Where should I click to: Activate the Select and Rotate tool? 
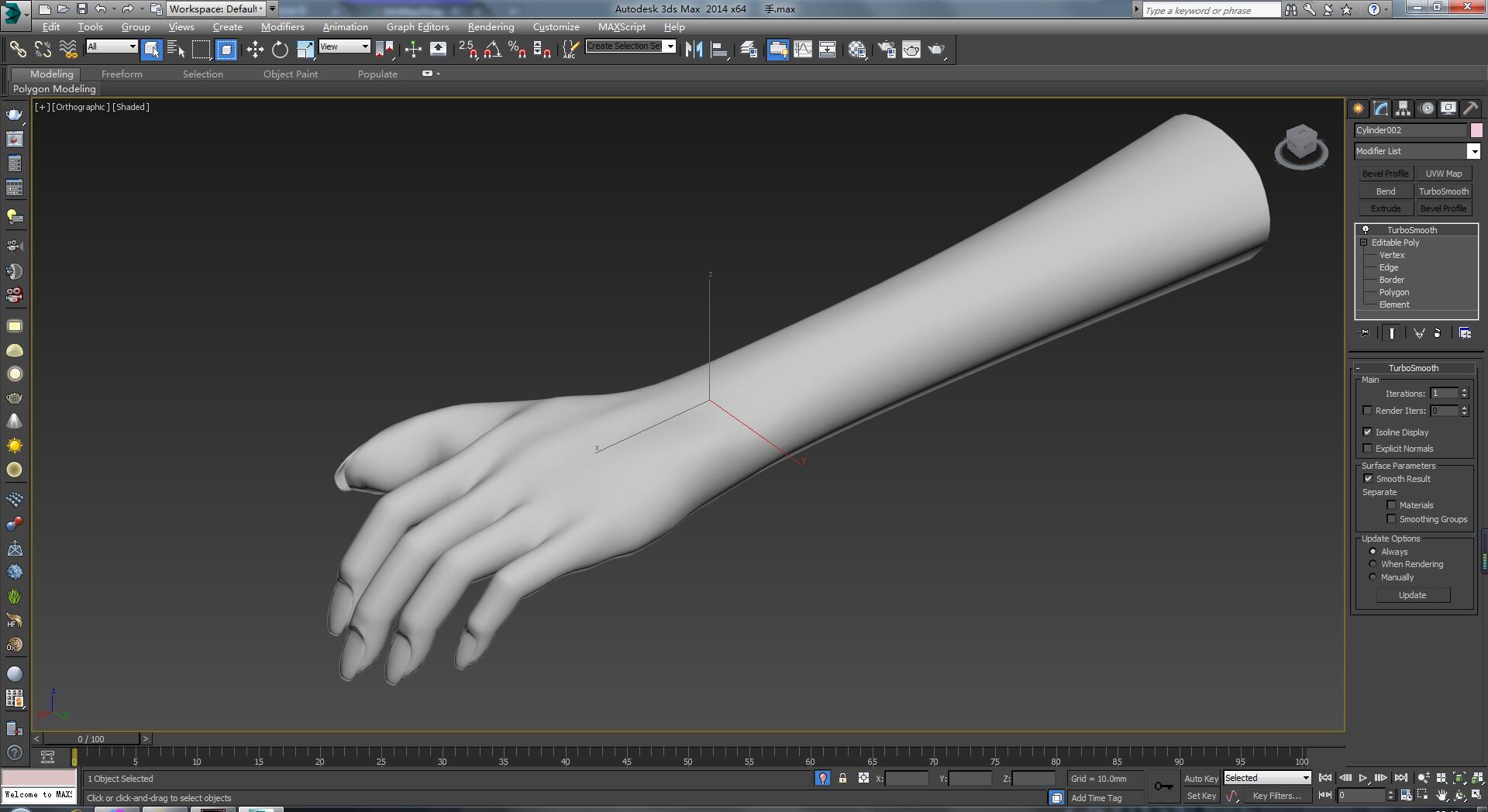[x=280, y=50]
